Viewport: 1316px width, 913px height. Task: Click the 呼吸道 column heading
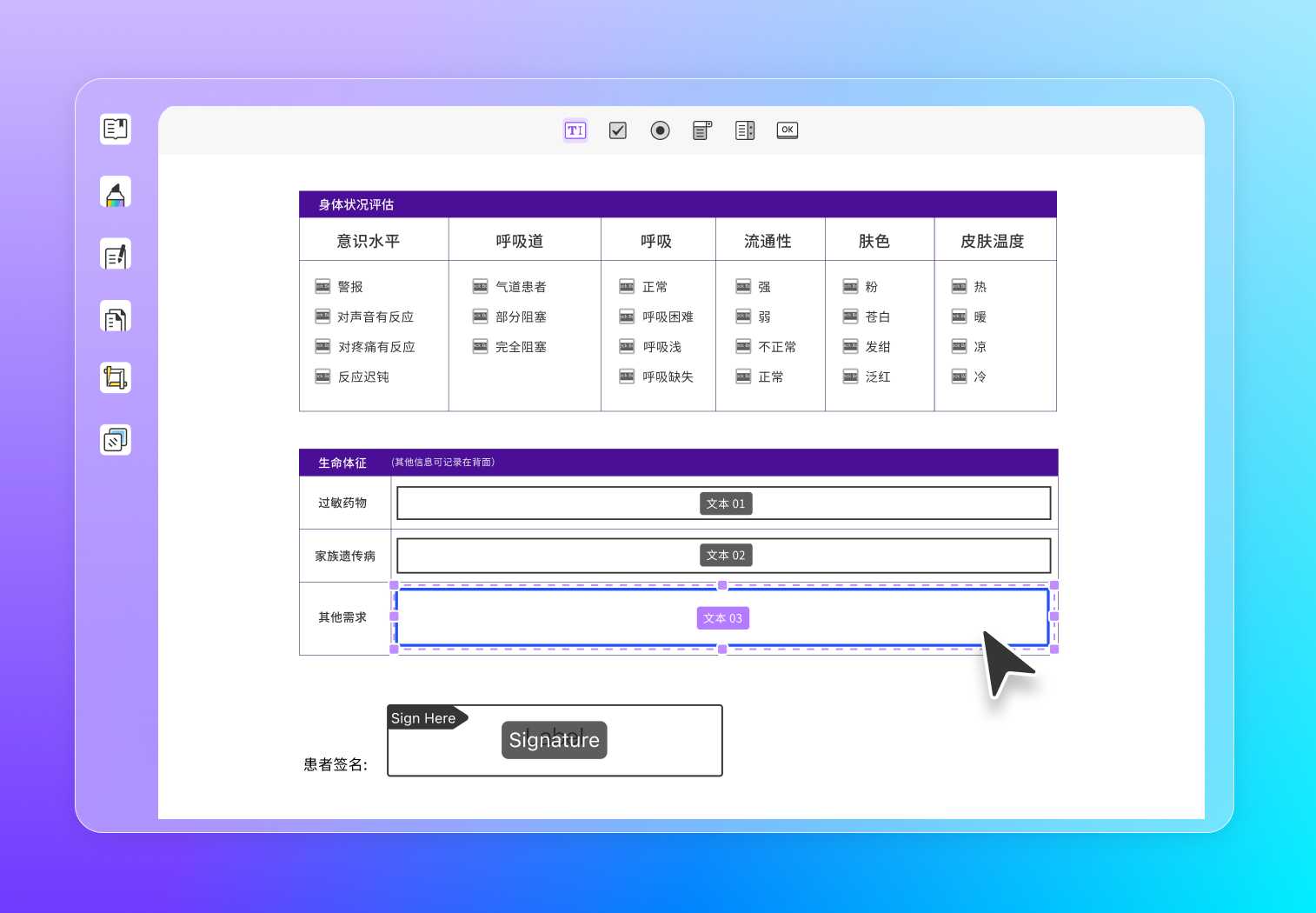pos(520,241)
